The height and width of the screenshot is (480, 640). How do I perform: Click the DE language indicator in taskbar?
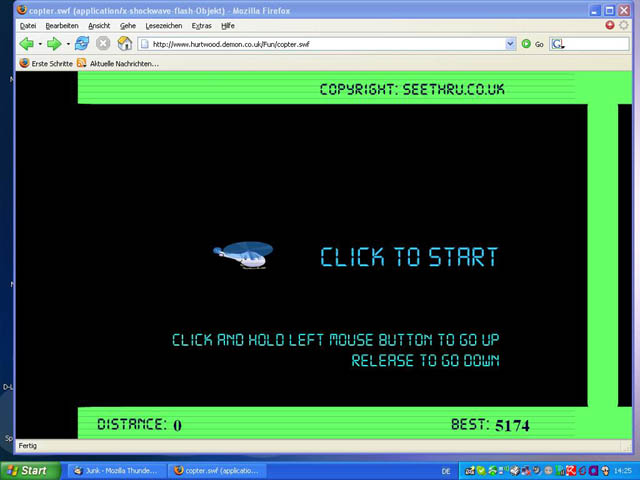click(x=446, y=471)
